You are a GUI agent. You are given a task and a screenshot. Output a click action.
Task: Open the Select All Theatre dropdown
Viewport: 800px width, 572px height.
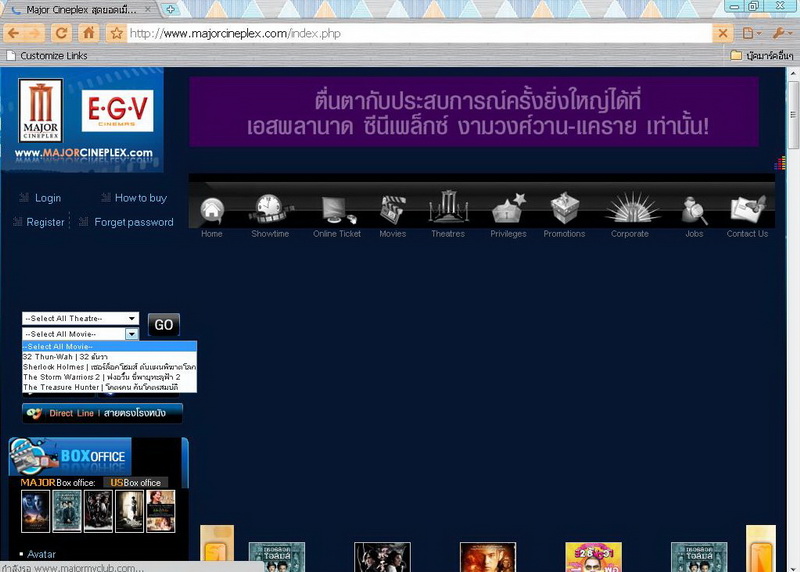point(80,318)
